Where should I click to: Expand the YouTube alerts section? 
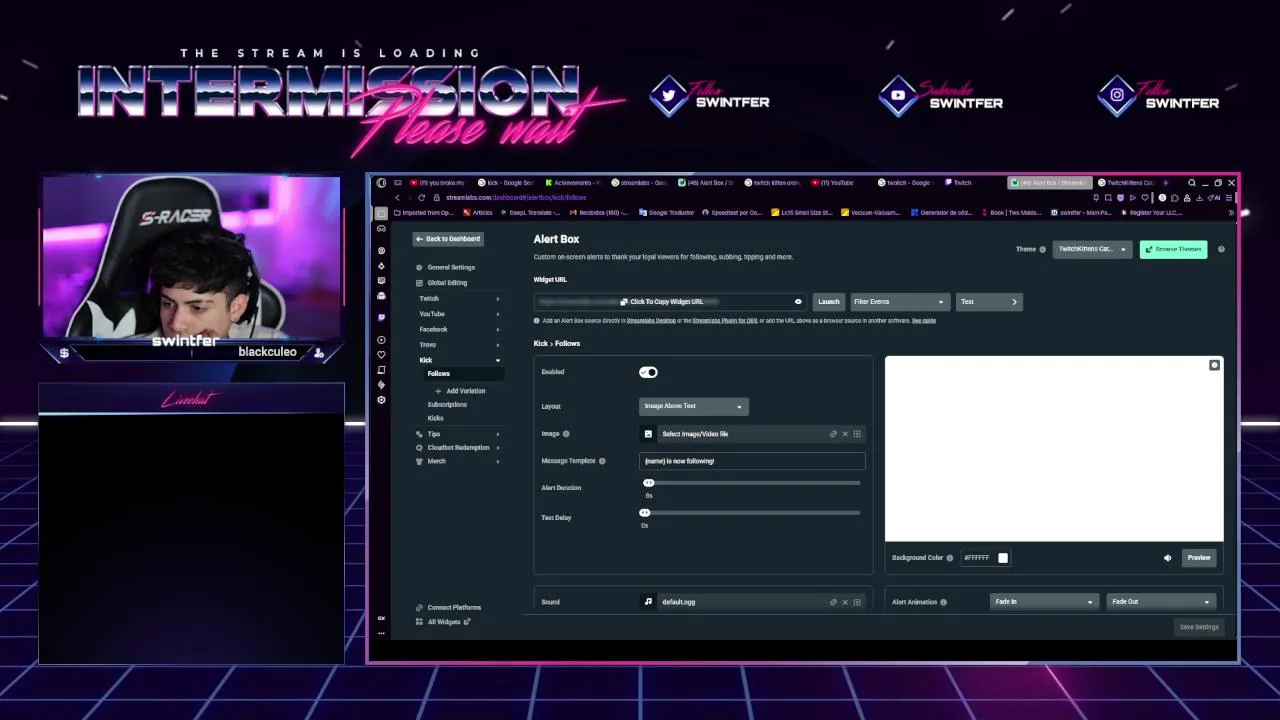(x=459, y=314)
